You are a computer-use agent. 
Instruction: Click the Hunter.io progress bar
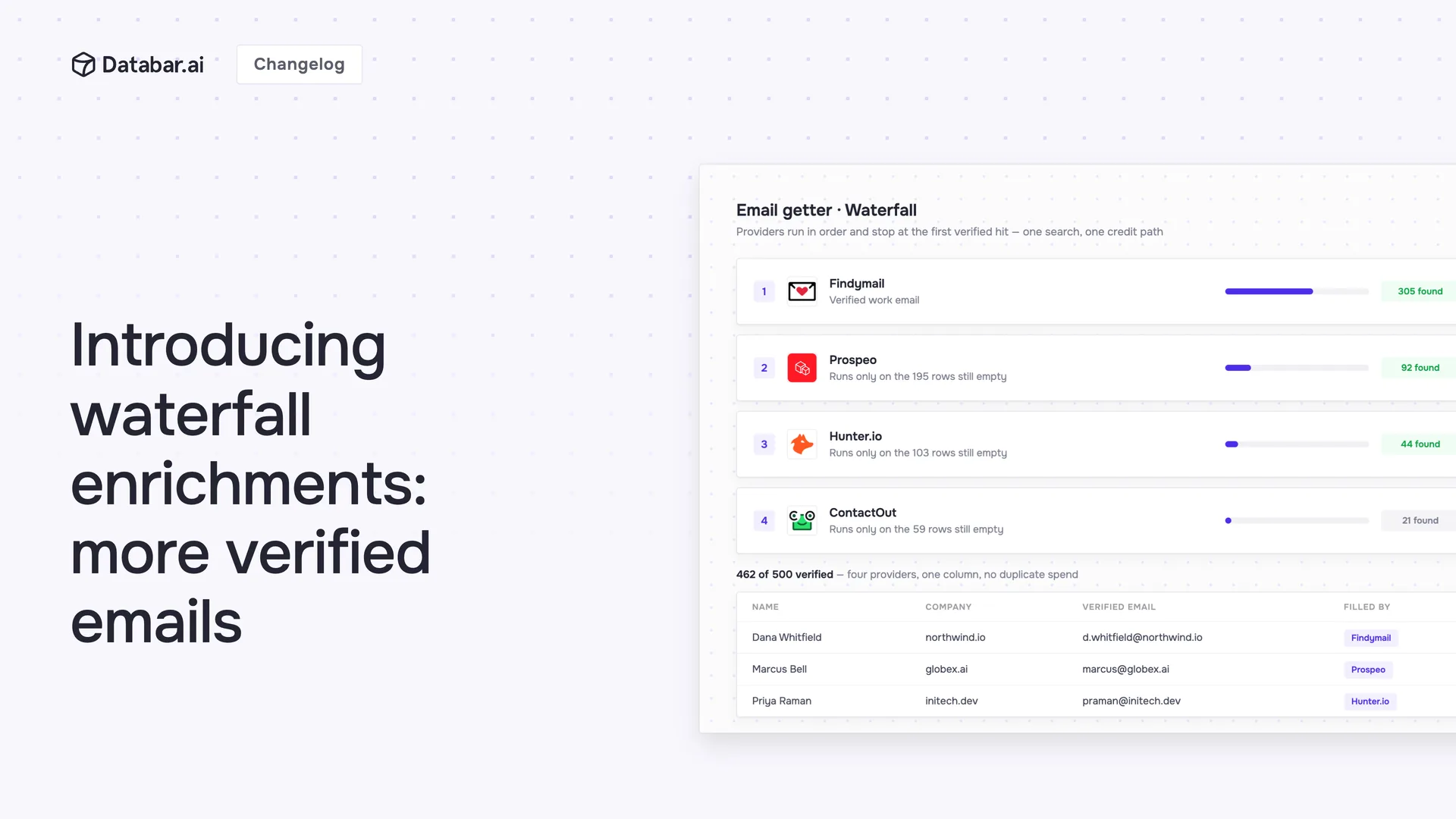click(1297, 444)
